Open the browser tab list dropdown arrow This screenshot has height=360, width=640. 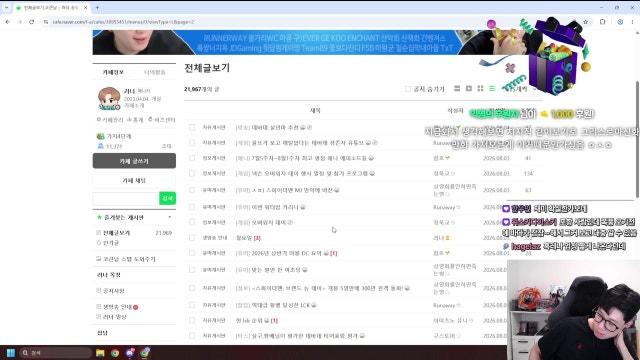click(7, 8)
